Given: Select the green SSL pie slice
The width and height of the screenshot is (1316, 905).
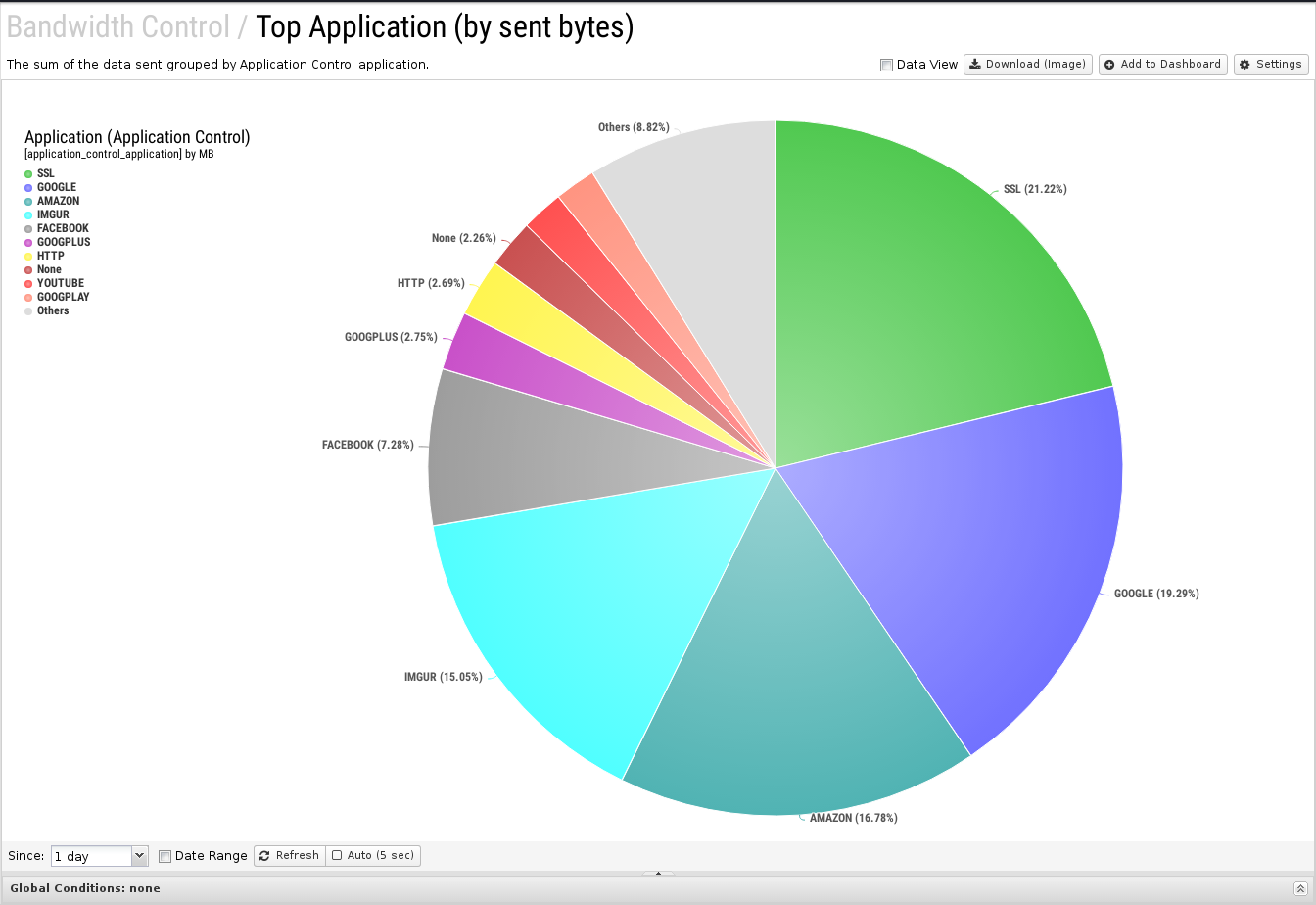Looking at the screenshot, I should (x=911, y=294).
